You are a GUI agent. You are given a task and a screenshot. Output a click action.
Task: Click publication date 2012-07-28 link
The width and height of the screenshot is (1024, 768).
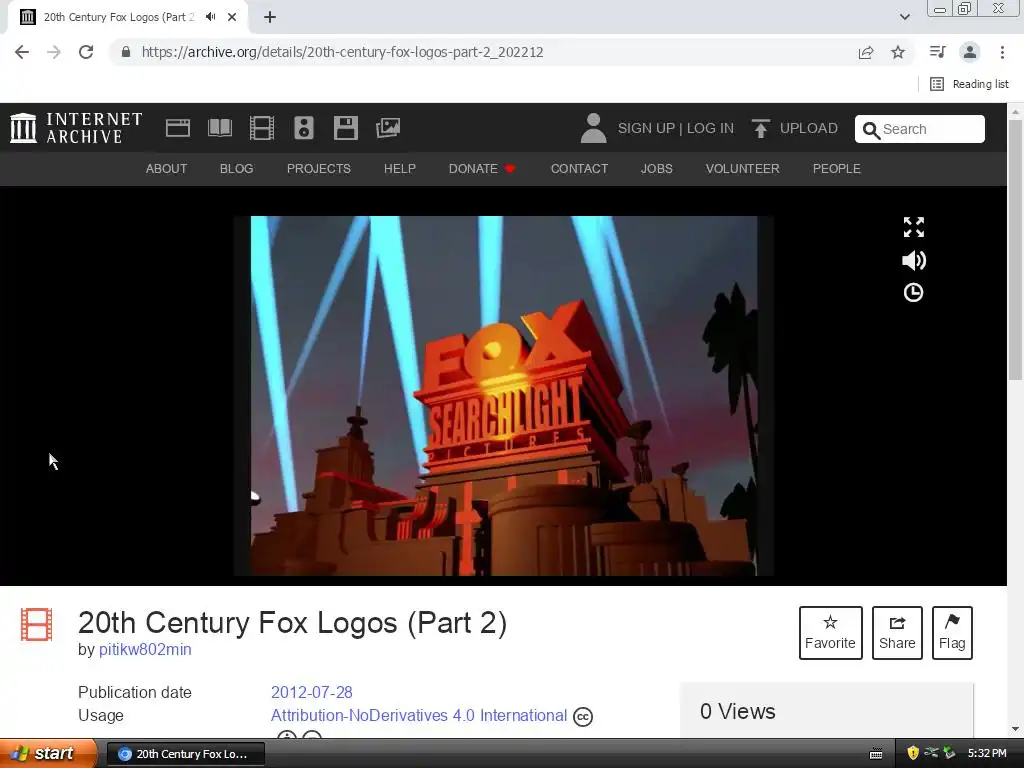(x=312, y=692)
